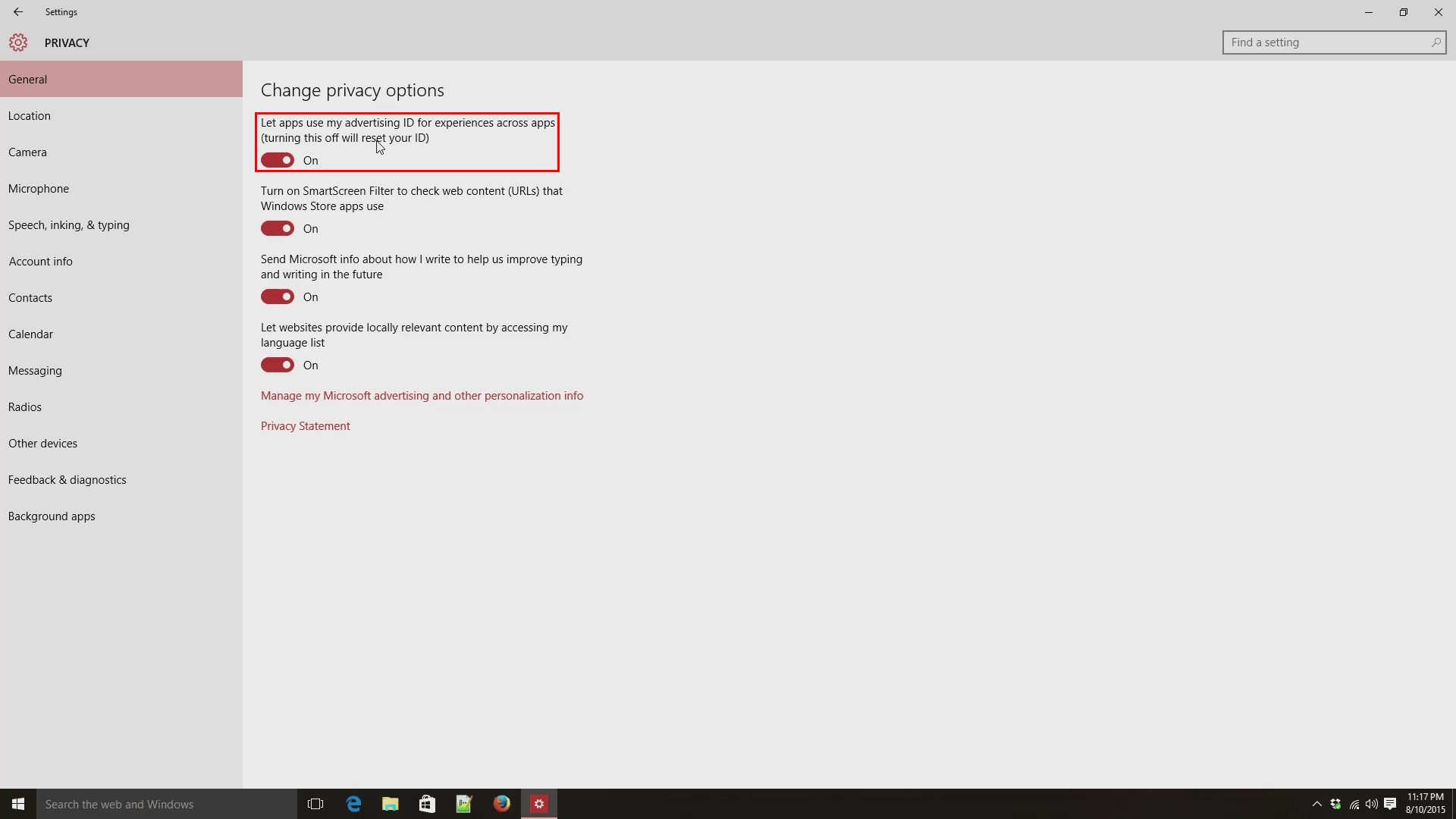
Task: Click the Find a setting field
Action: point(1327,42)
